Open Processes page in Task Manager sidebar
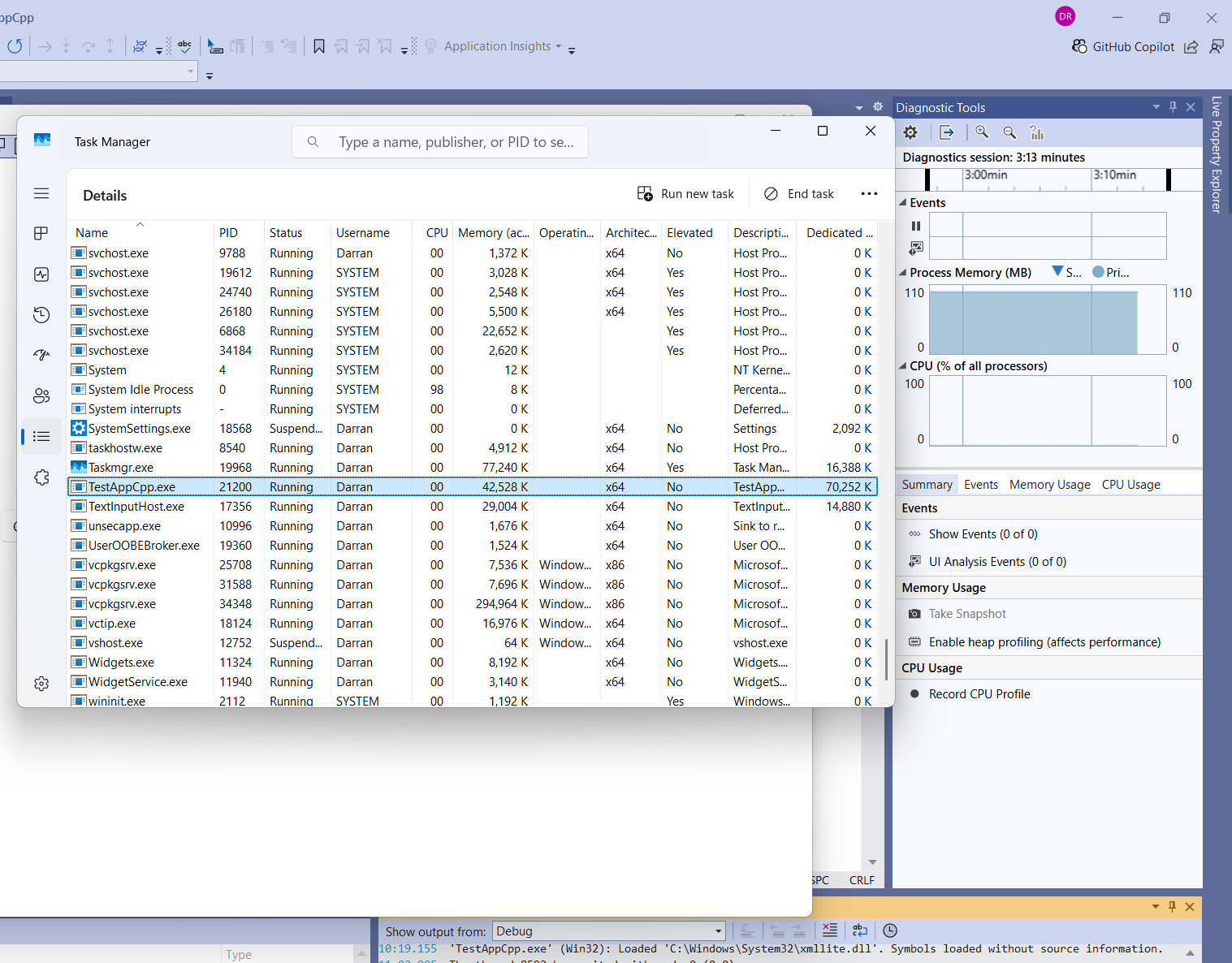This screenshot has height=963, width=1232. 41,234
